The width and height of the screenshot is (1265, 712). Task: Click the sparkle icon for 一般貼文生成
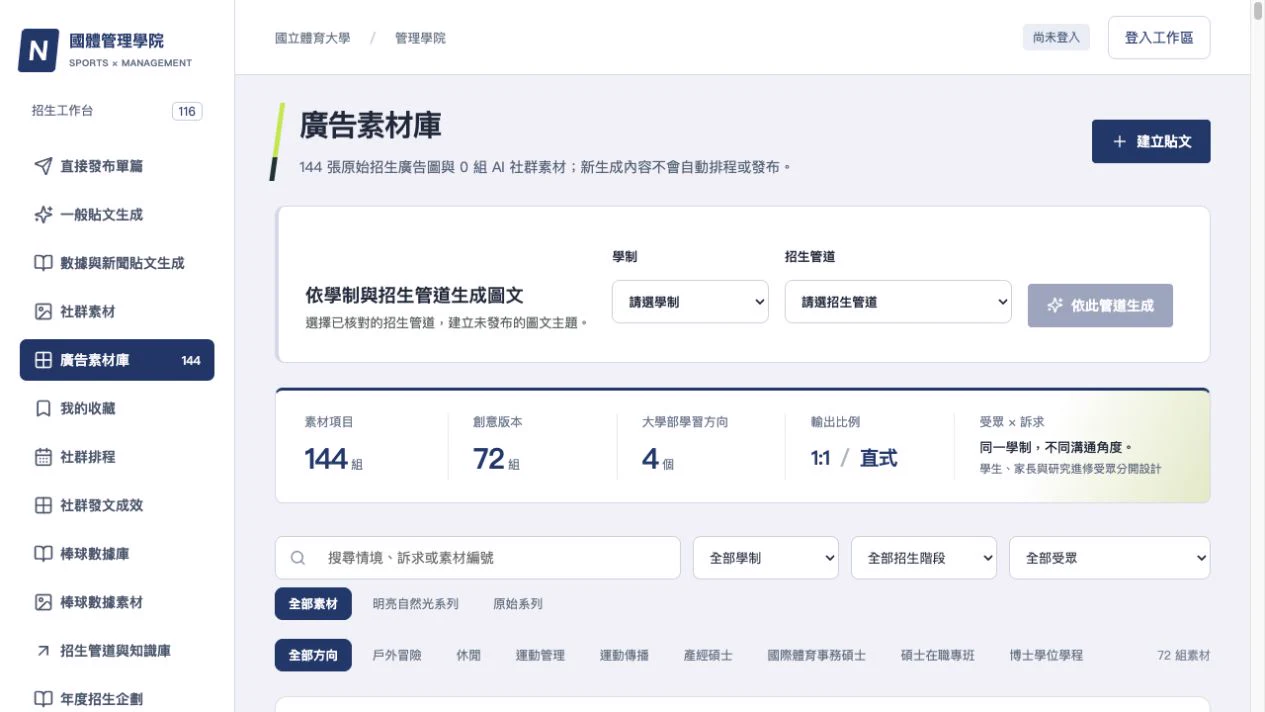coord(43,215)
